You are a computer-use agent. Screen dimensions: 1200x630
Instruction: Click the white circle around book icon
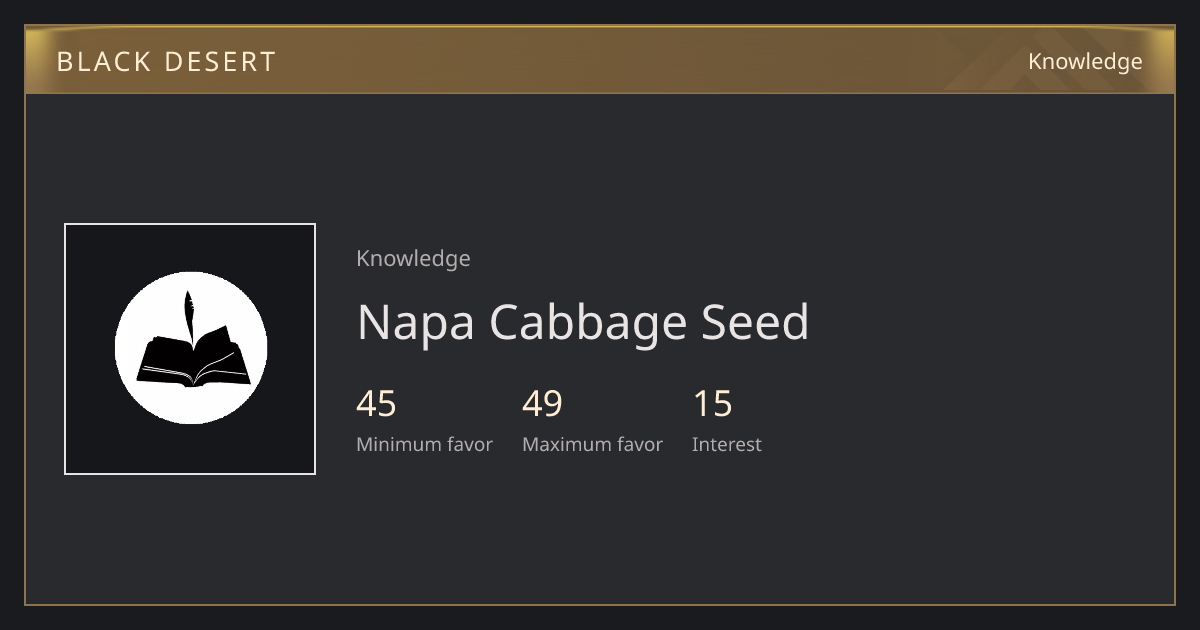coord(191,348)
